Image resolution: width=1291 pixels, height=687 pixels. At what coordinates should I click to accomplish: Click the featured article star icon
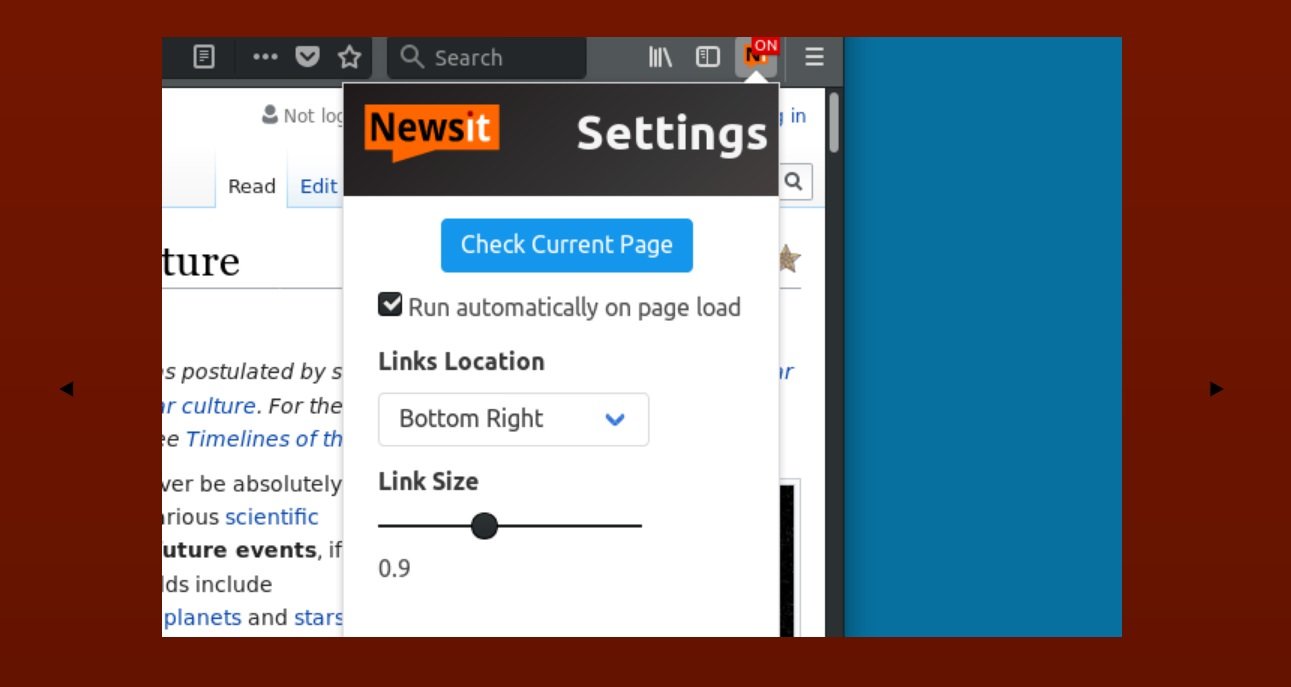pyautogui.click(x=789, y=259)
